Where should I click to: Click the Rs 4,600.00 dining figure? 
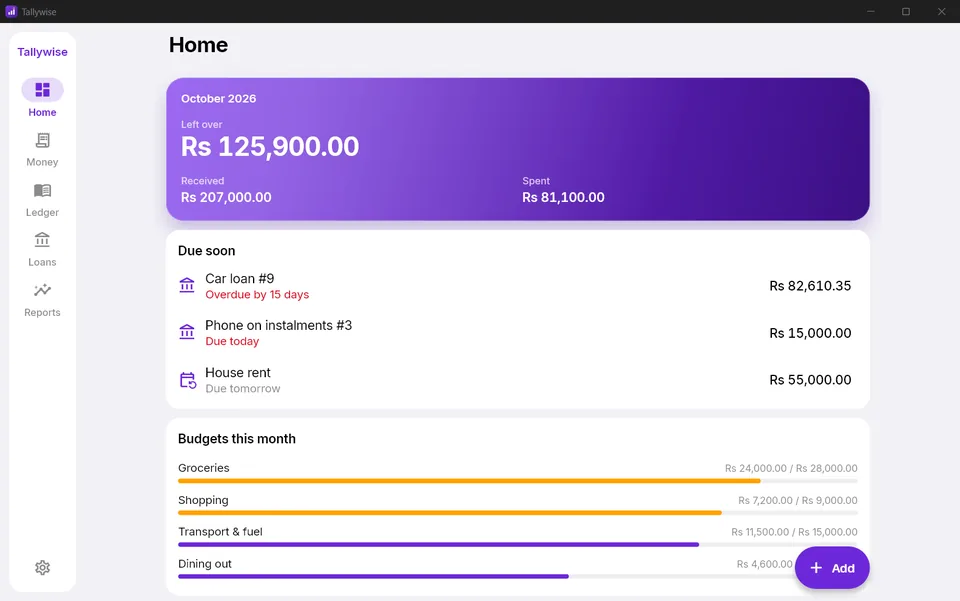(765, 564)
